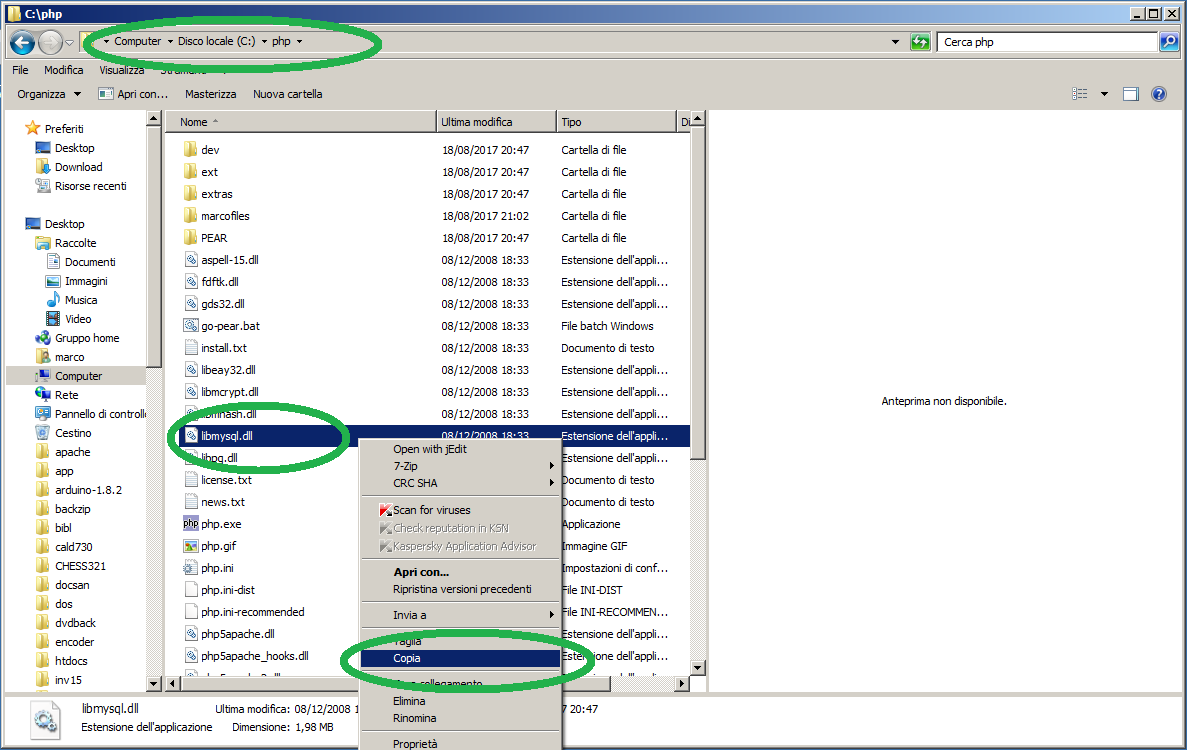Screen dimensions: 1187x750
Task: Open the Cestino recycle bin in sidebar
Action: click(x=73, y=433)
